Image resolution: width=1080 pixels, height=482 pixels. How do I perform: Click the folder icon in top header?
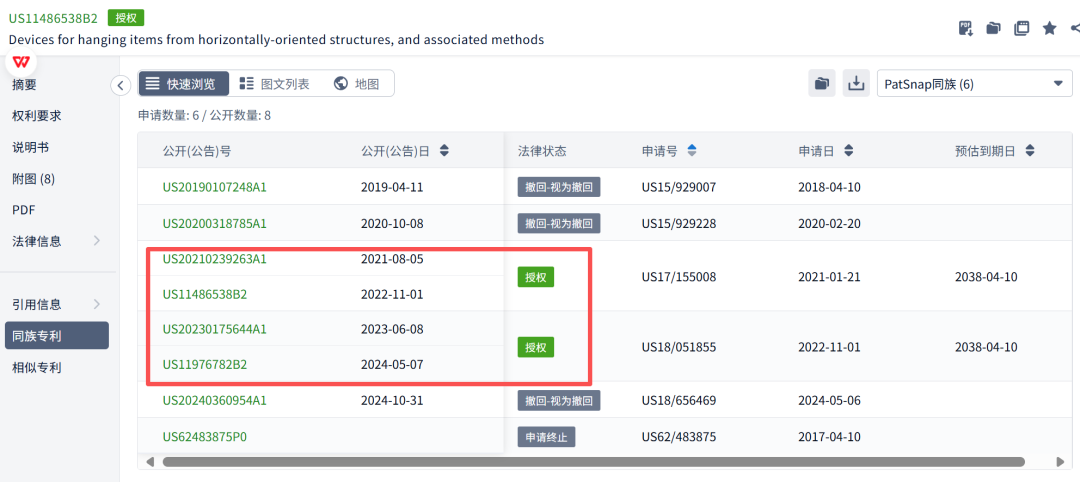coord(993,28)
